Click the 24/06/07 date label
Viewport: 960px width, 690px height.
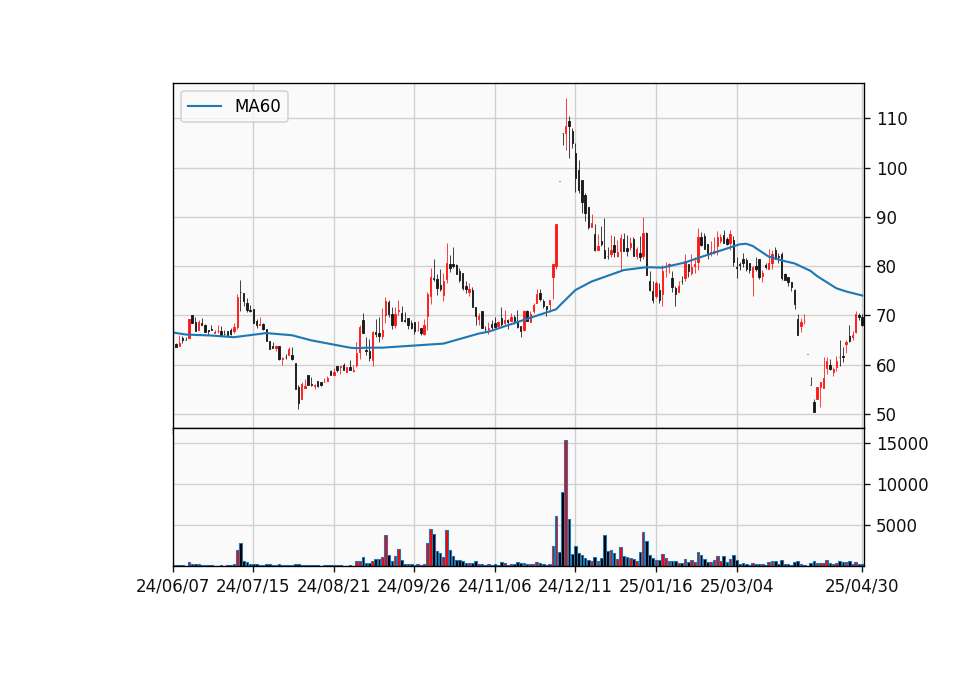173,586
